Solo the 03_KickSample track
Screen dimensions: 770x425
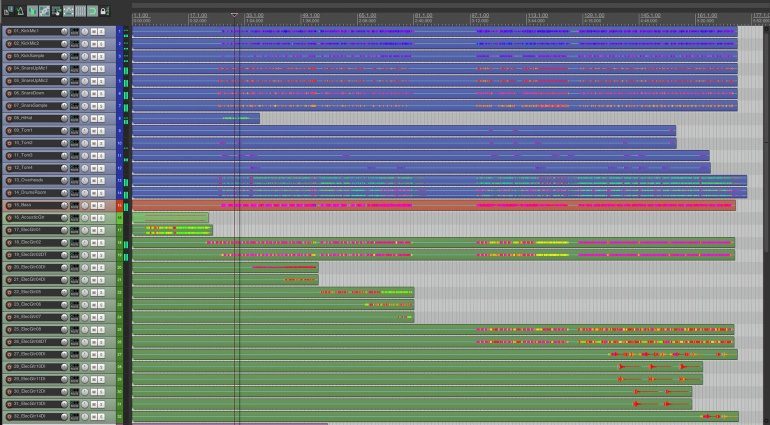pos(101,56)
